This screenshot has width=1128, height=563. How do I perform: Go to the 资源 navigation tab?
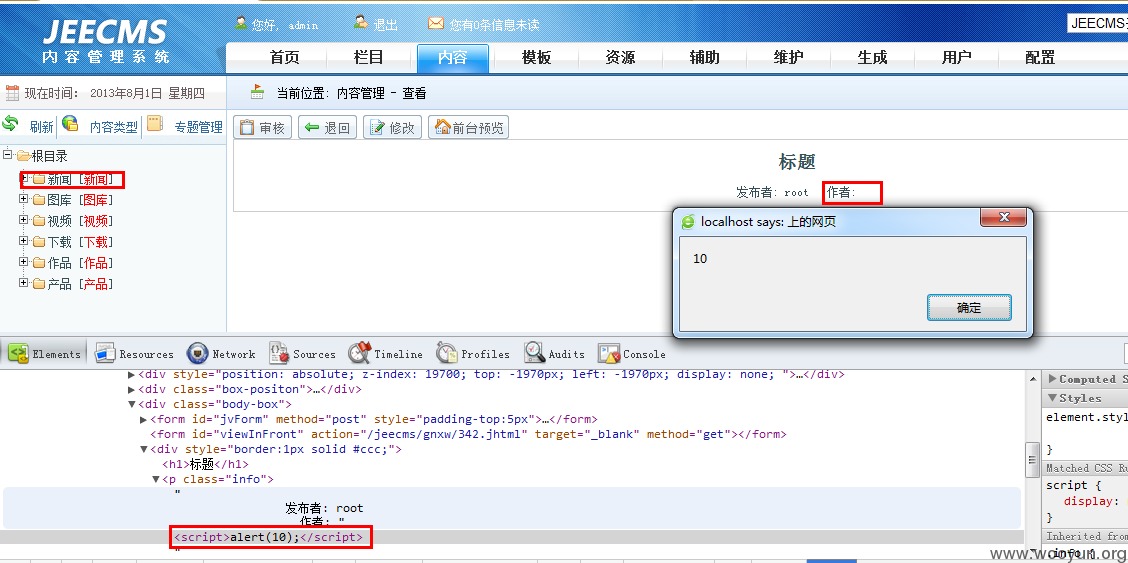620,58
